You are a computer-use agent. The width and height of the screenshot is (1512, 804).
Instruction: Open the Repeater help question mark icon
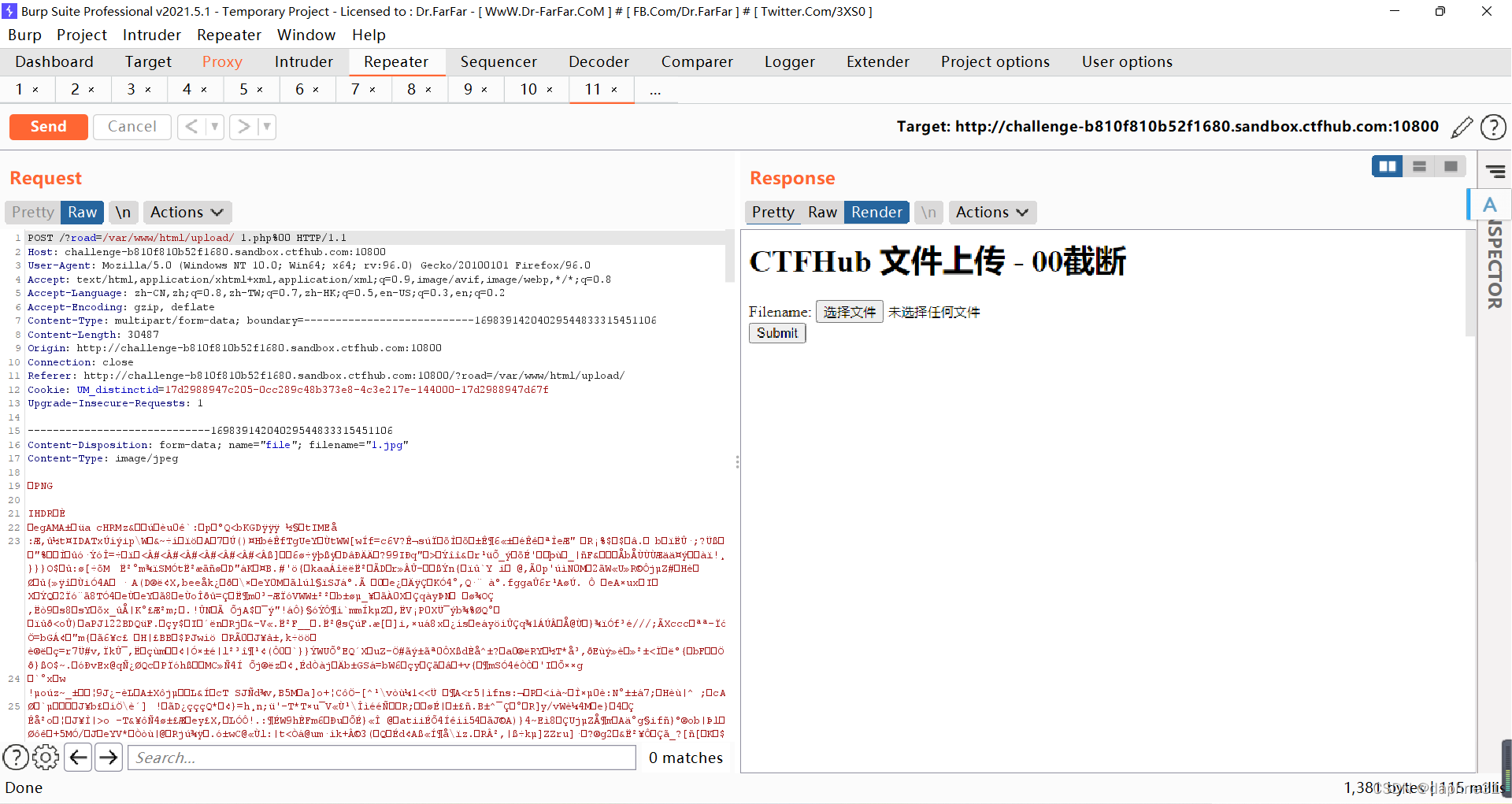[1493, 127]
